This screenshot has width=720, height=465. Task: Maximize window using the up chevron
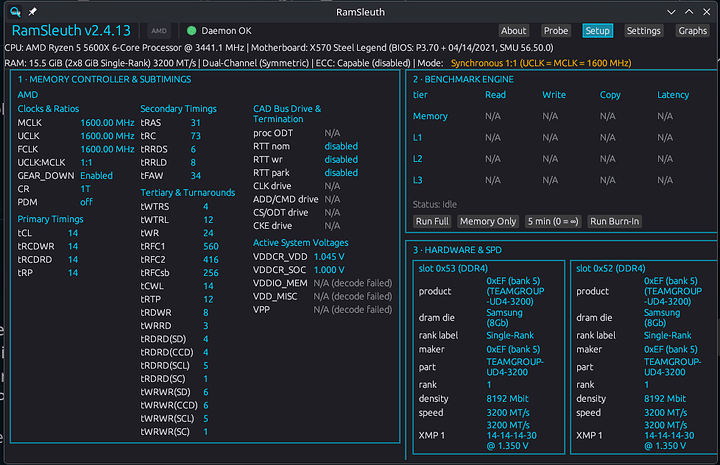689,12
